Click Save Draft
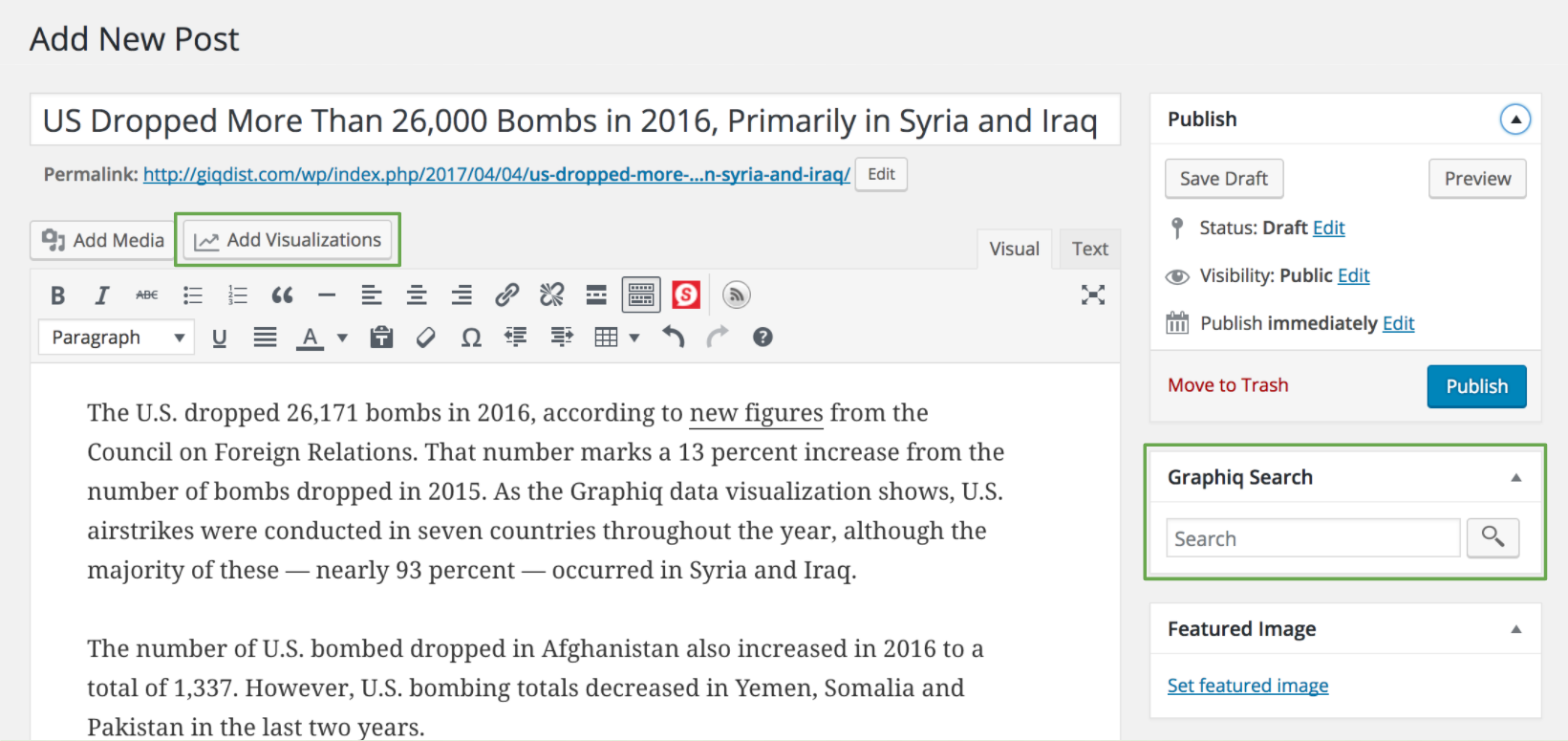1568x741 pixels. point(1224,179)
